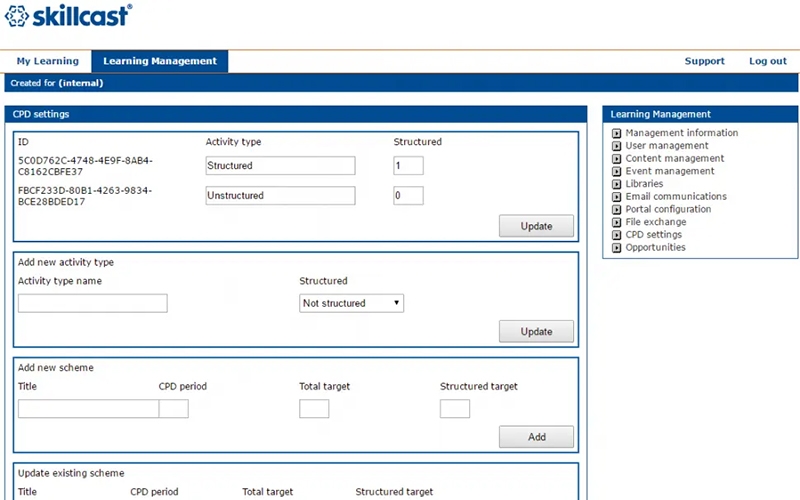This screenshot has height=500, width=800.
Task: Select the Learning Management tab
Action: (159, 61)
